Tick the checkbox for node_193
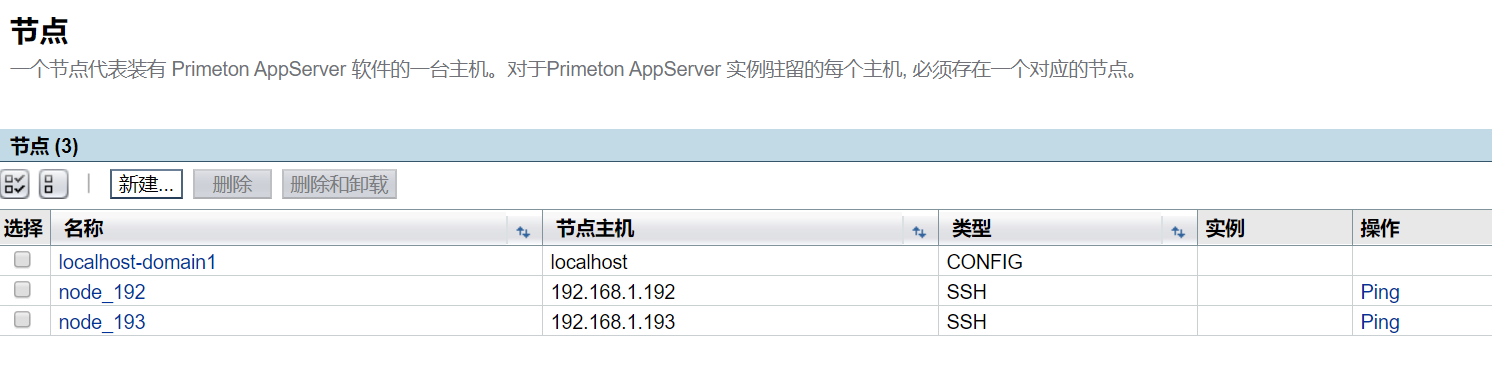The width and height of the screenshot is (1492, 376). tap(22, 320)
